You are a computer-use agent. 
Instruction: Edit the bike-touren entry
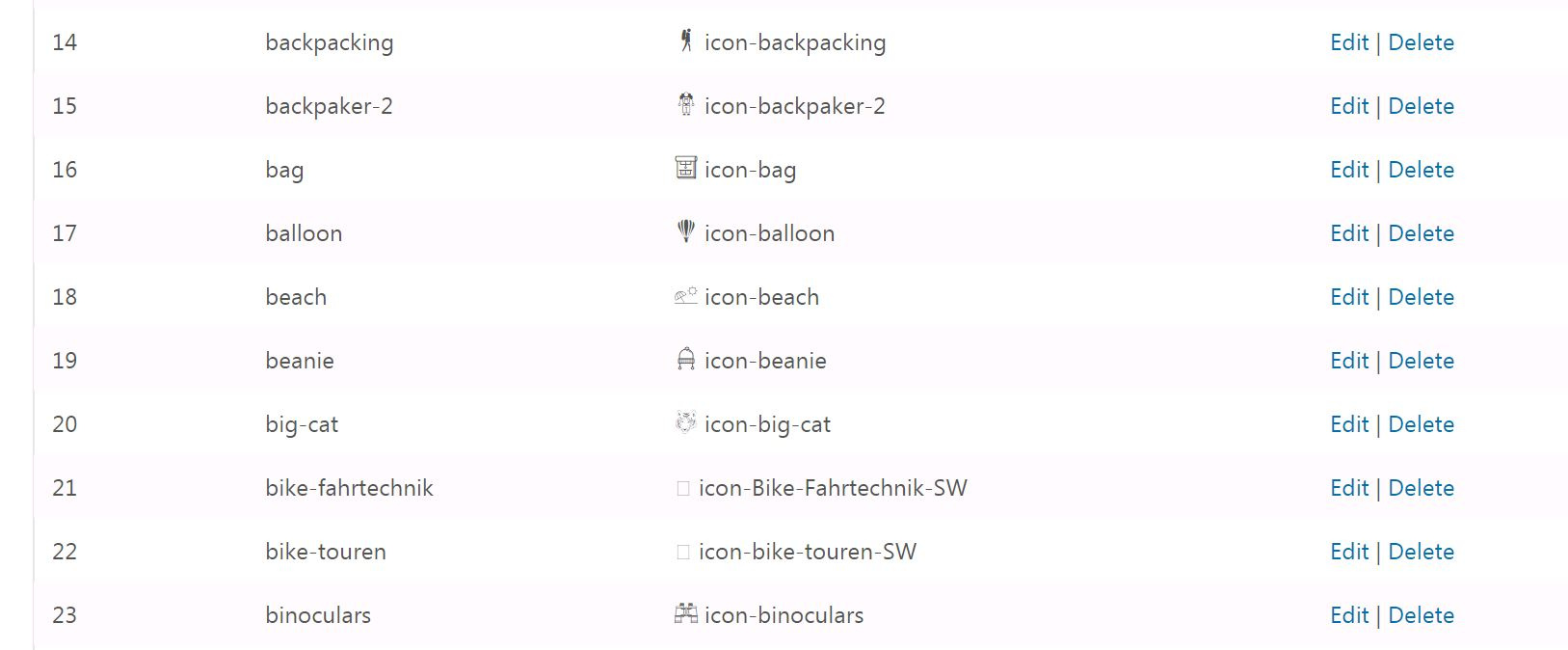pyautogui.click(x=1349, y=552)
